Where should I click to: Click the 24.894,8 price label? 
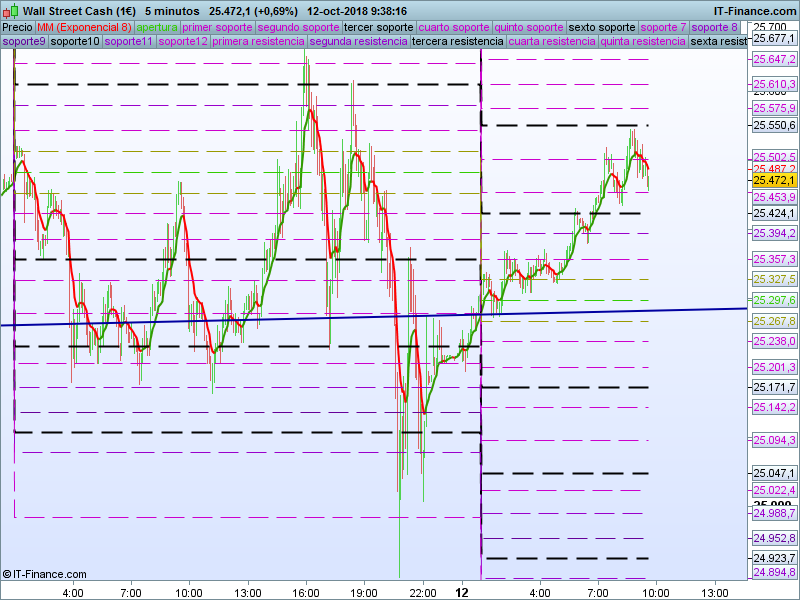click(774, 572)
